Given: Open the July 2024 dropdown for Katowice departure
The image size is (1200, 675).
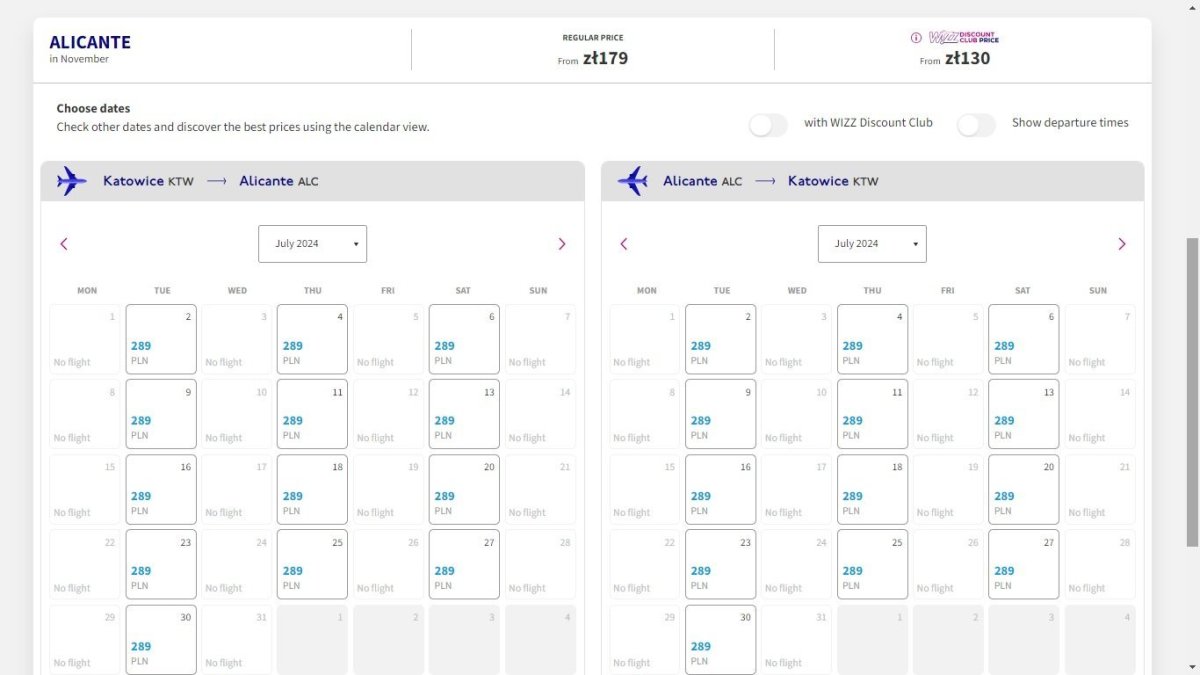Looking at the screenshot, I should coord(312,244).
